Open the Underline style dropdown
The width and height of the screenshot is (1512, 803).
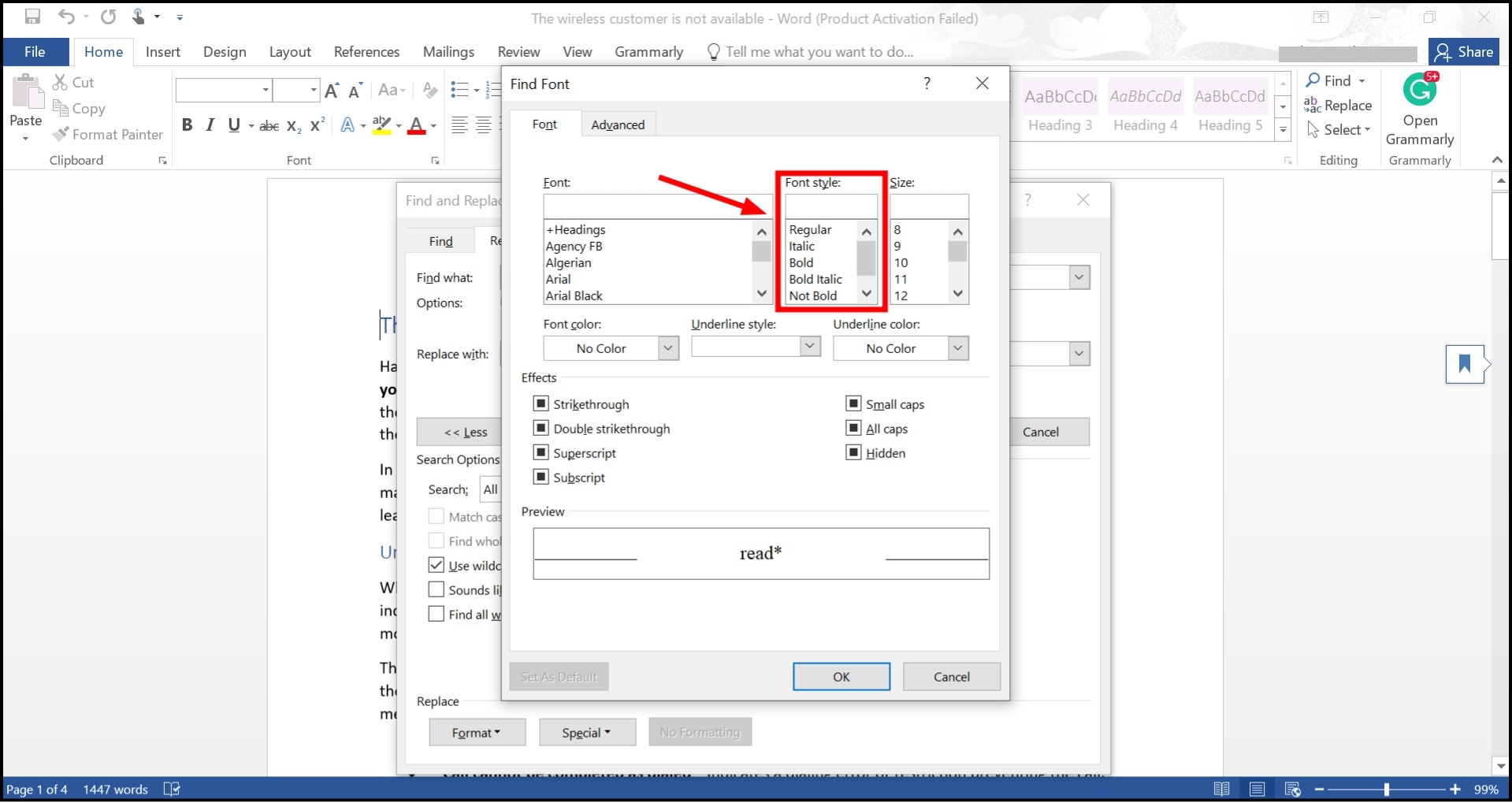click(x=810, y=347)
